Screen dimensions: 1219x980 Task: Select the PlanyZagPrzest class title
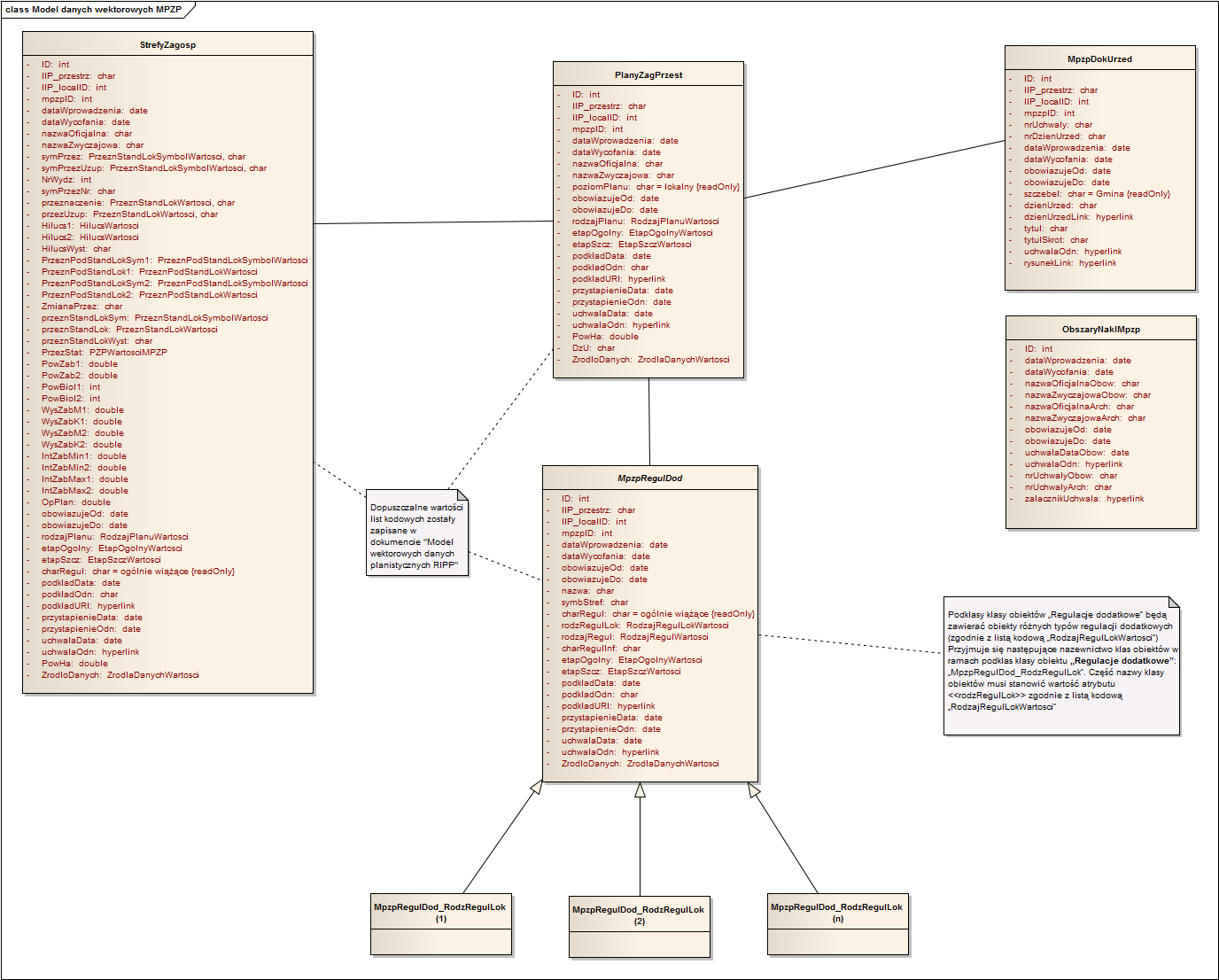tap(648, 75)
